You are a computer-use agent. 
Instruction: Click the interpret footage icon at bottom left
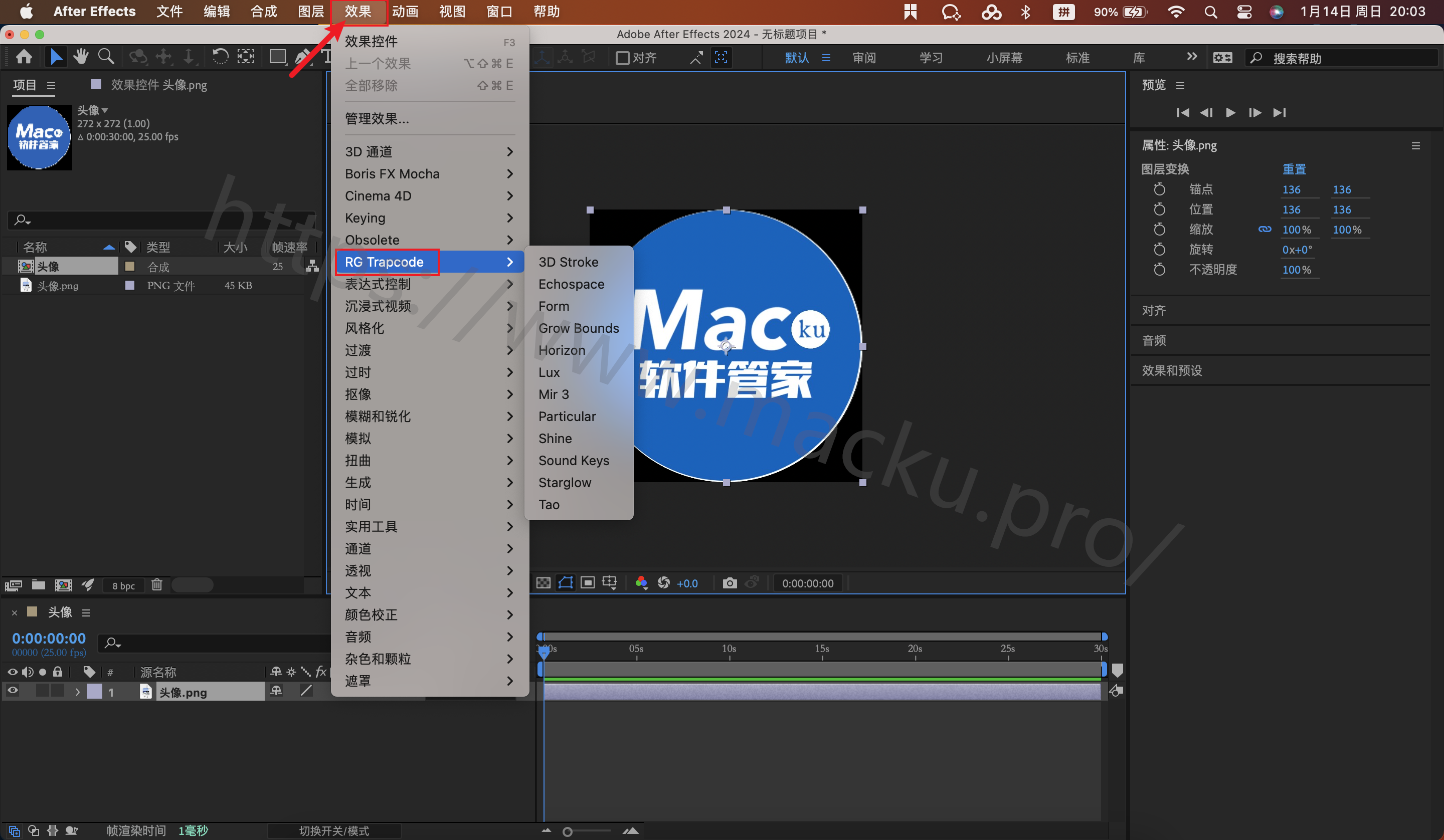13,585
